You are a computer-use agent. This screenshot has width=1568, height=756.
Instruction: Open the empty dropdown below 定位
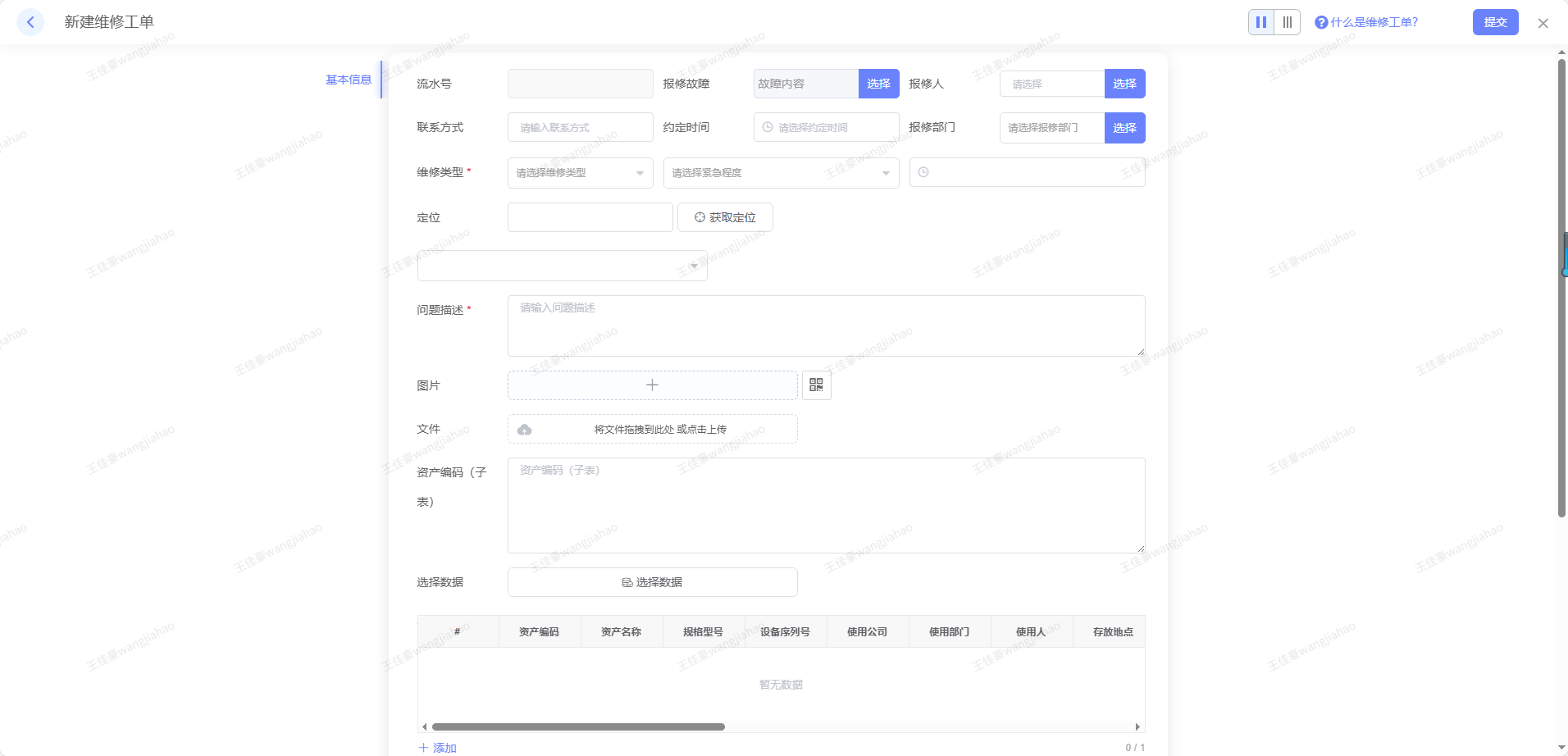(562, 266)
